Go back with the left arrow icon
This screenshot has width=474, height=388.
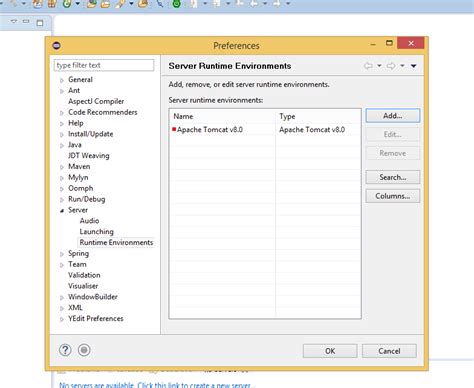tap(368, 66)
